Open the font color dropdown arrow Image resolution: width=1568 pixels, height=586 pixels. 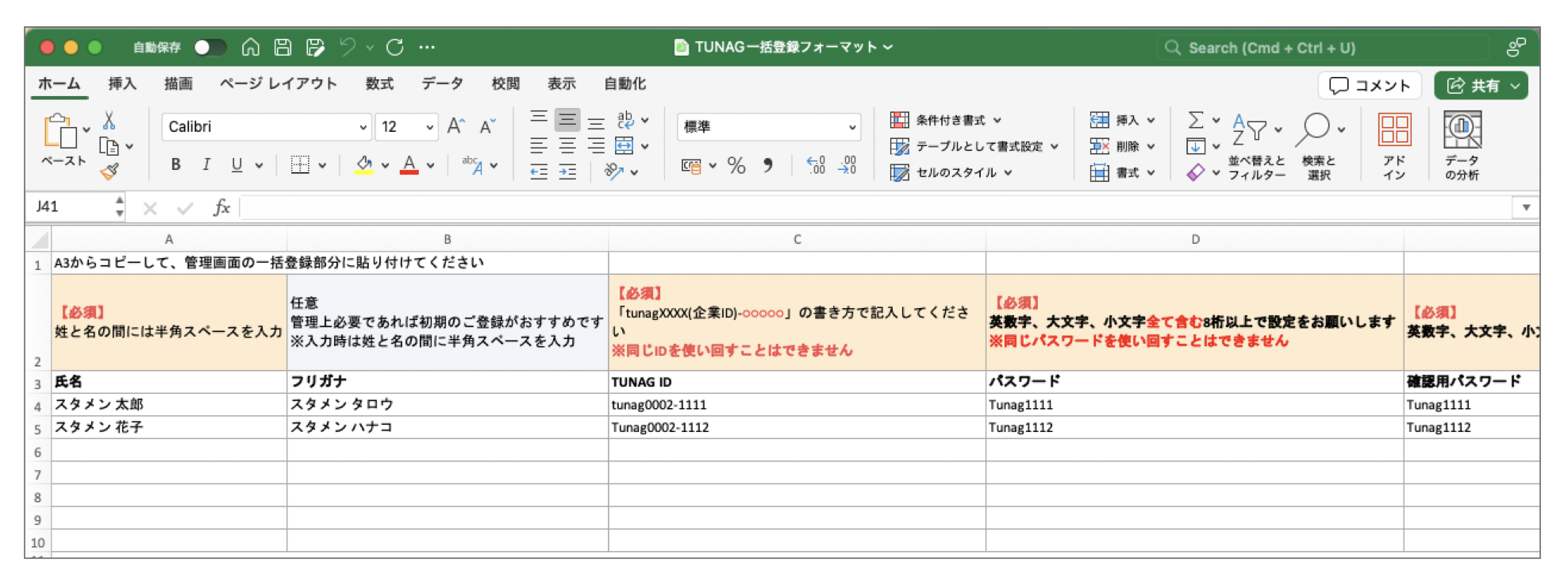(431, 165)
